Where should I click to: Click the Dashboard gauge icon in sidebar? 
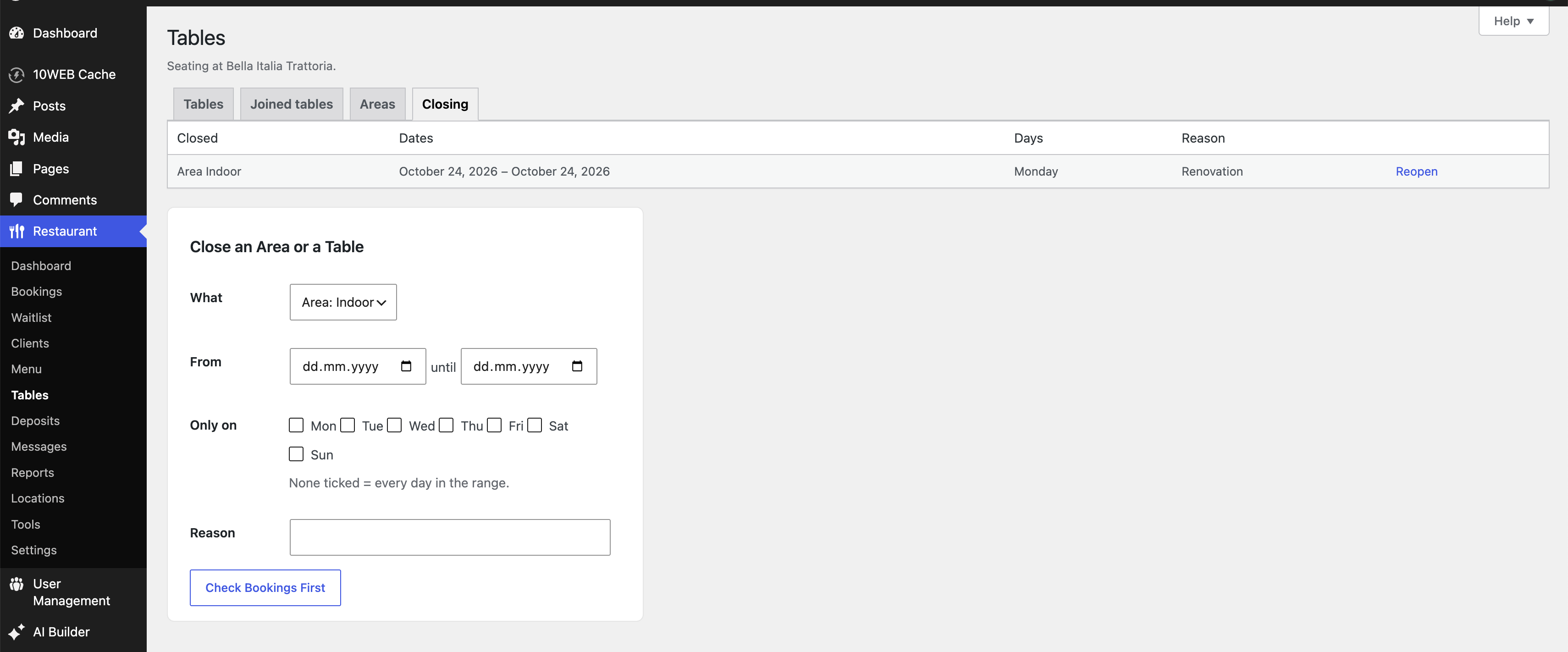[x=17, y=33]
